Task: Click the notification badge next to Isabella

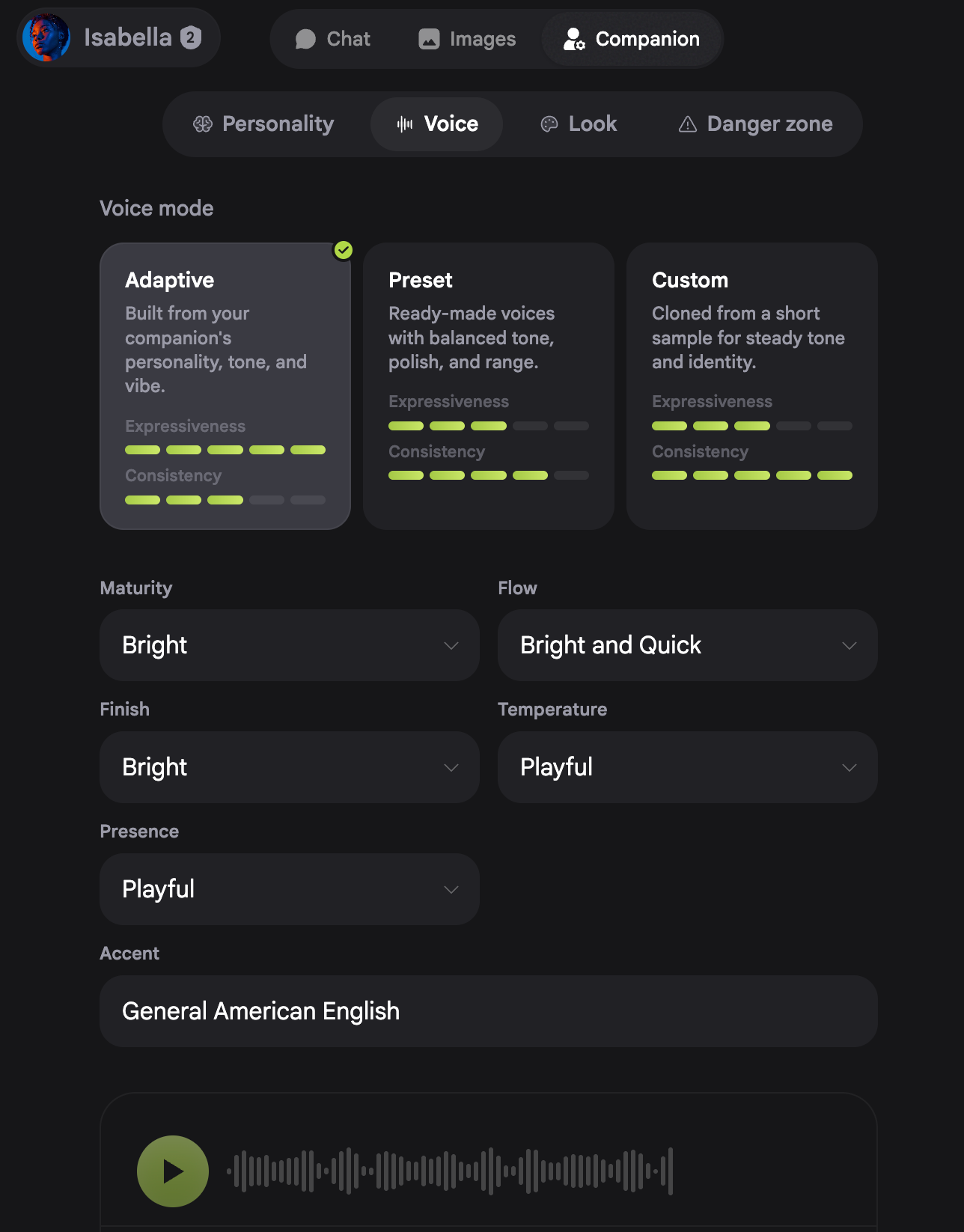Action: pyautogui.click(x=191, y=37)
